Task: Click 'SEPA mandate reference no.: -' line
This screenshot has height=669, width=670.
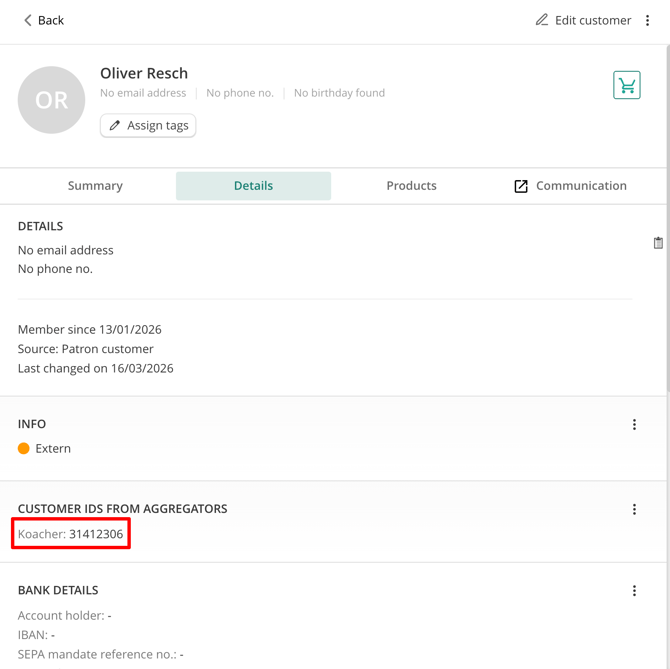Action: [x=100, y=654]
